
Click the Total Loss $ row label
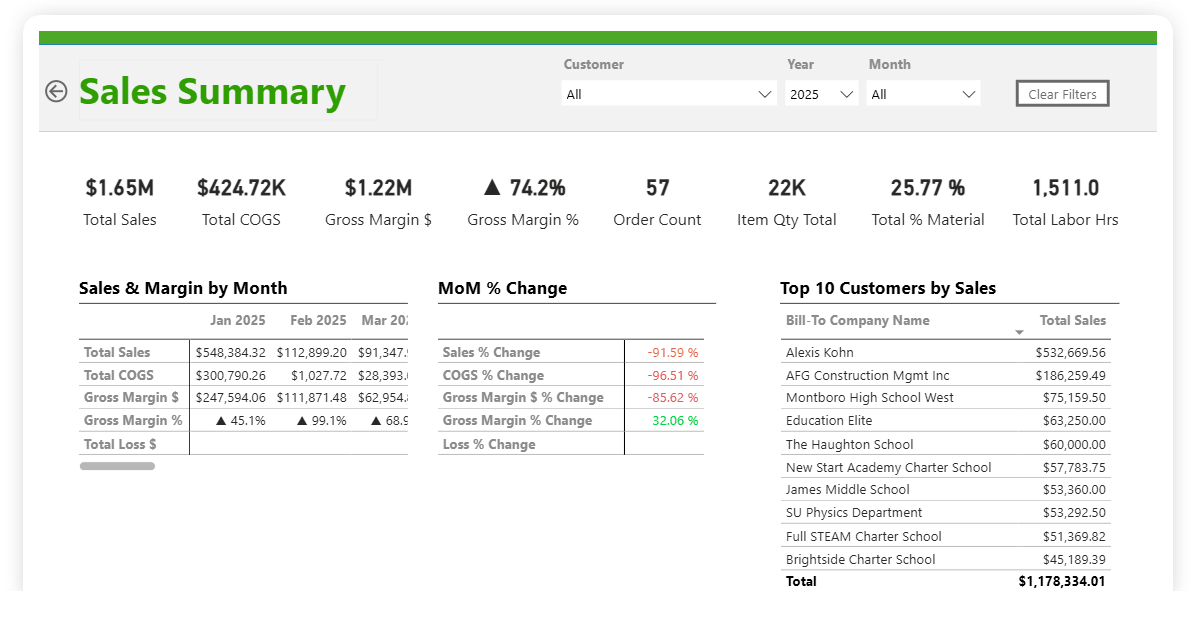pos(120,444)
